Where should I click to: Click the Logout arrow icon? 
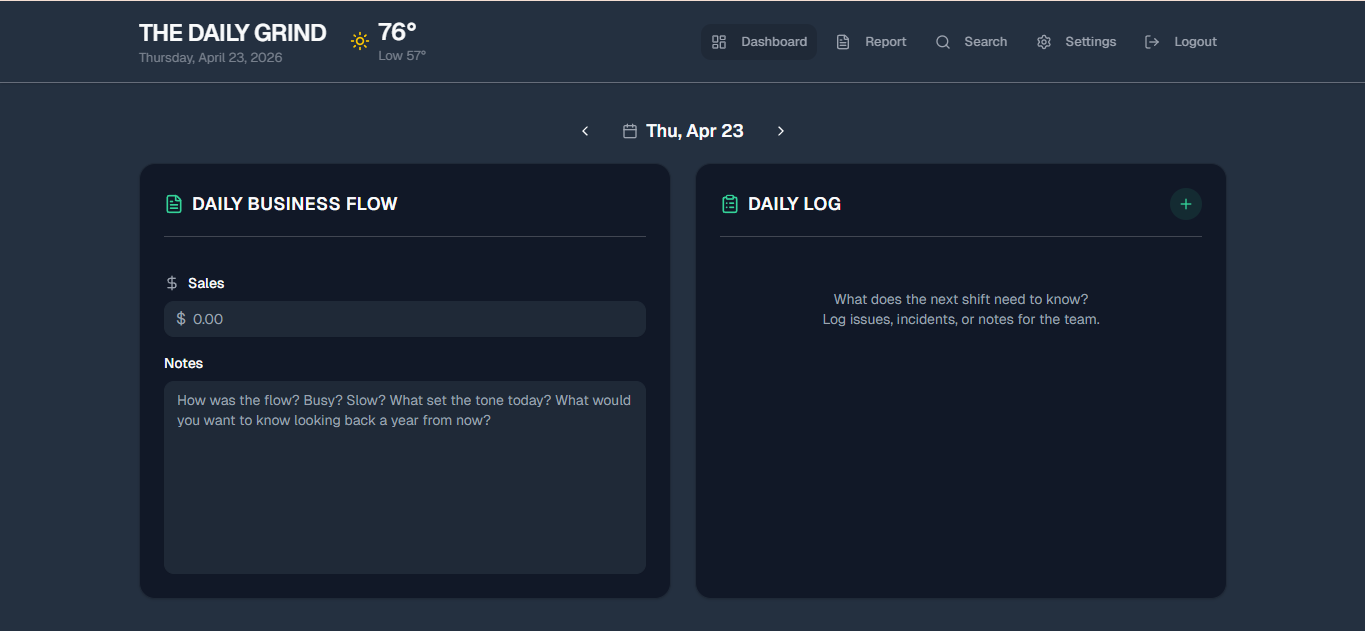(1150, 41)
